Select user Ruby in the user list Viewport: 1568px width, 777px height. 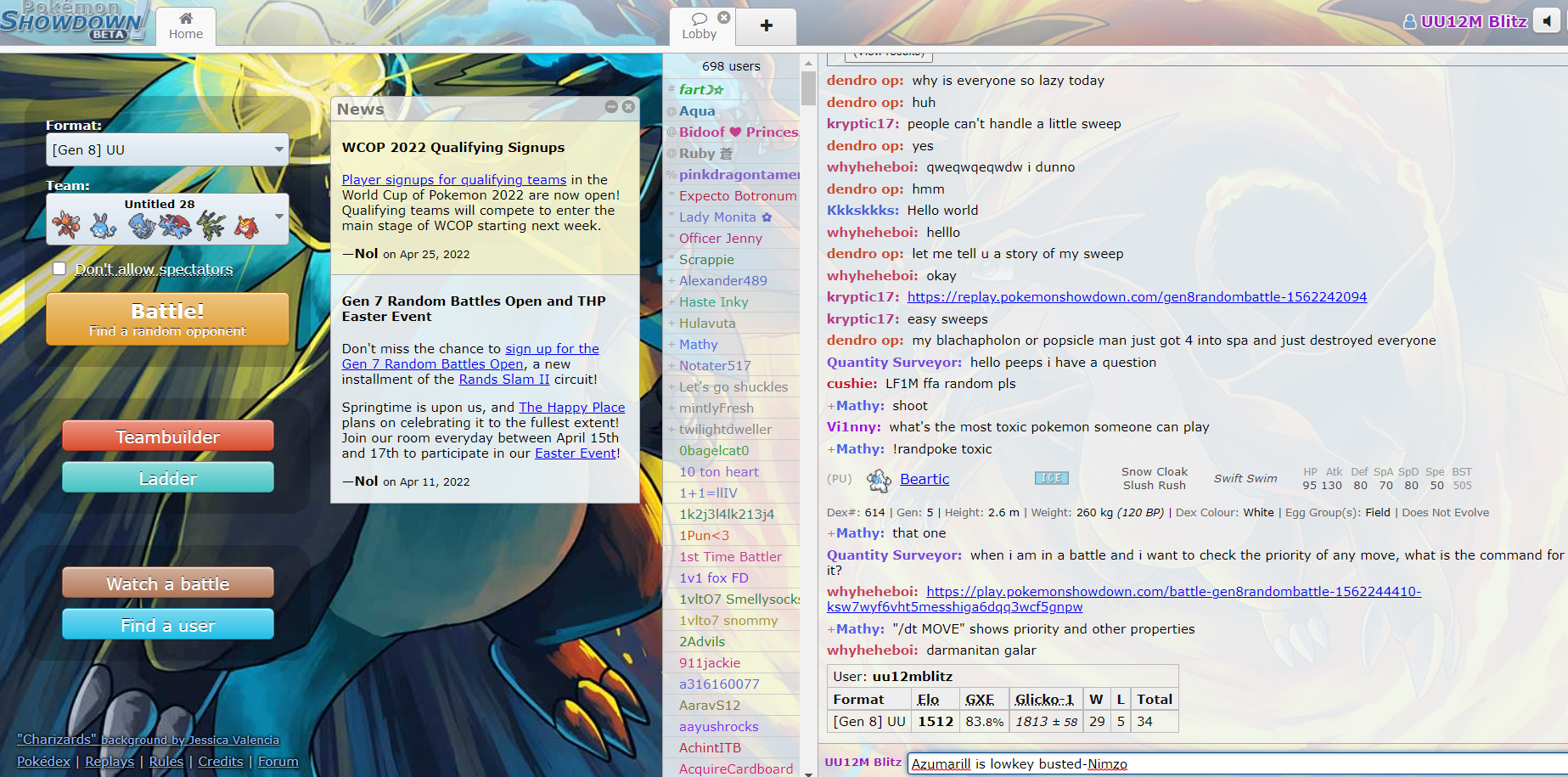[x=732, y=153]
